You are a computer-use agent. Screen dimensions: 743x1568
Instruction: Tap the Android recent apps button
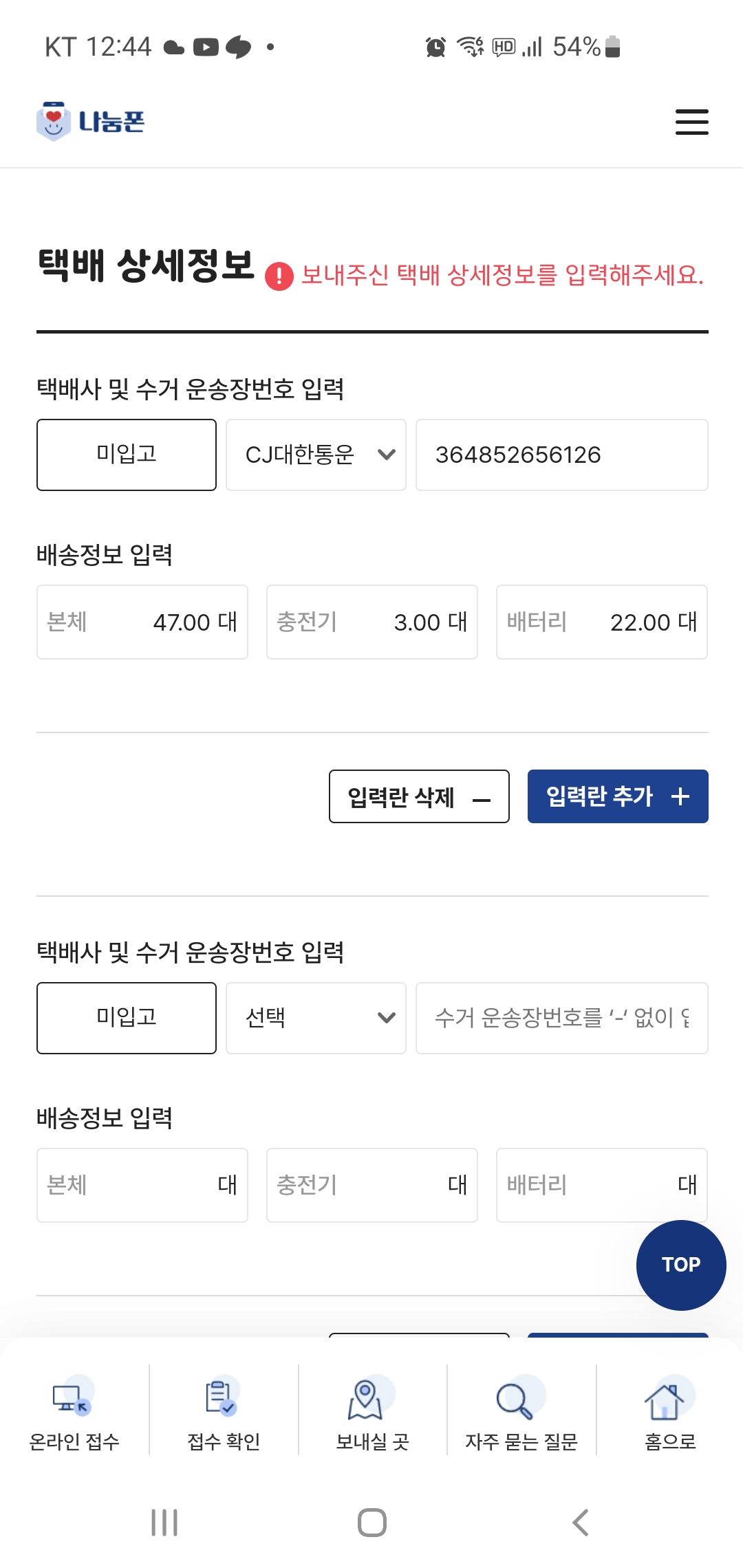[x=164, y=1523]
